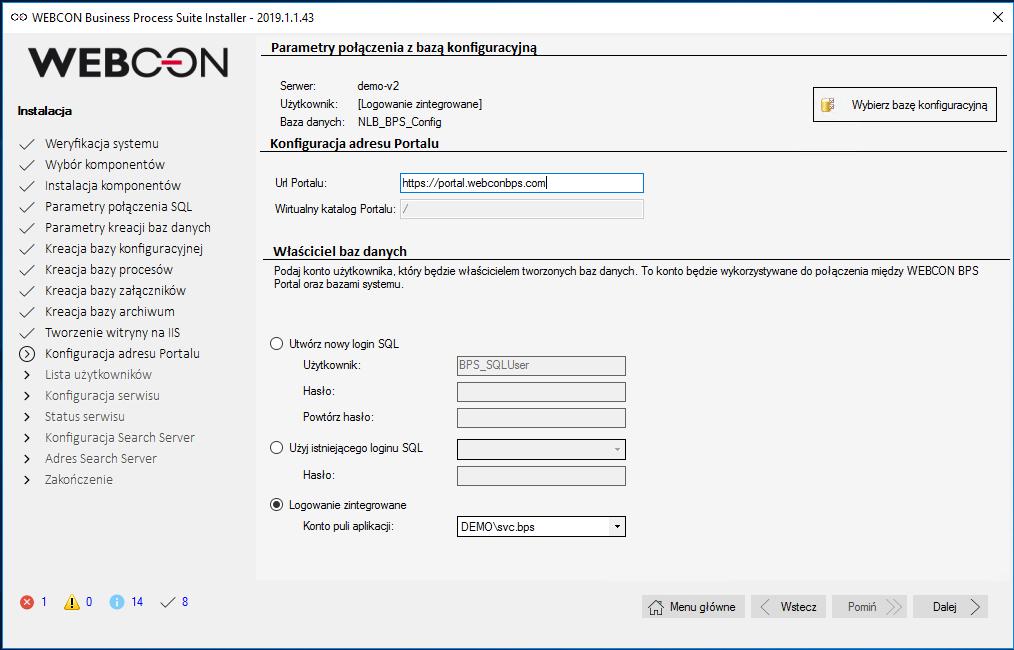
Task: Click the Powtórz hasło field
Action: point(541,418)
